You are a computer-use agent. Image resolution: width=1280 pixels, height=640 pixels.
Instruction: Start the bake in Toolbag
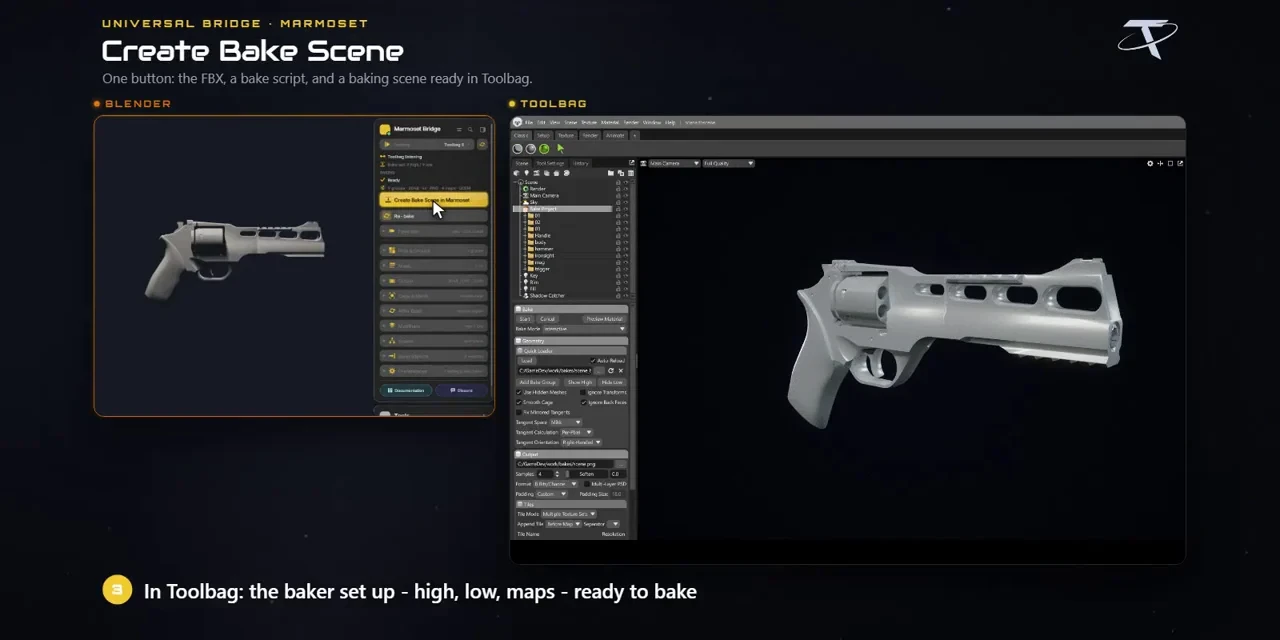525,319
